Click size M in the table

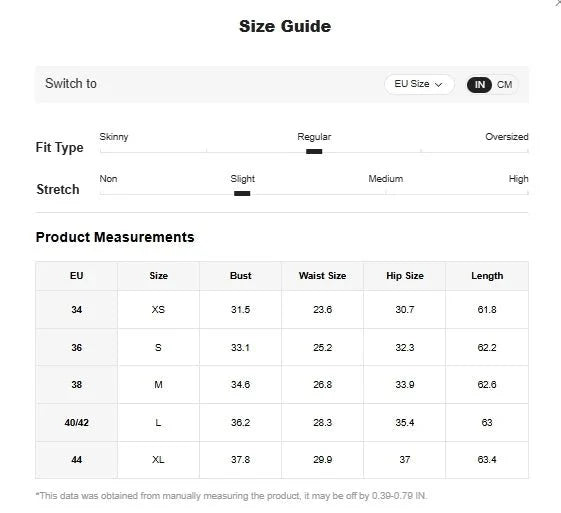[x=158, y=385]
